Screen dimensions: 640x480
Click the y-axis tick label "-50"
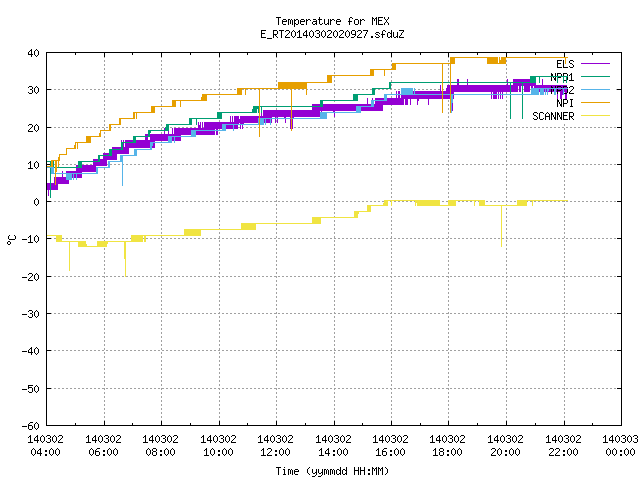(x=31, y=389)
